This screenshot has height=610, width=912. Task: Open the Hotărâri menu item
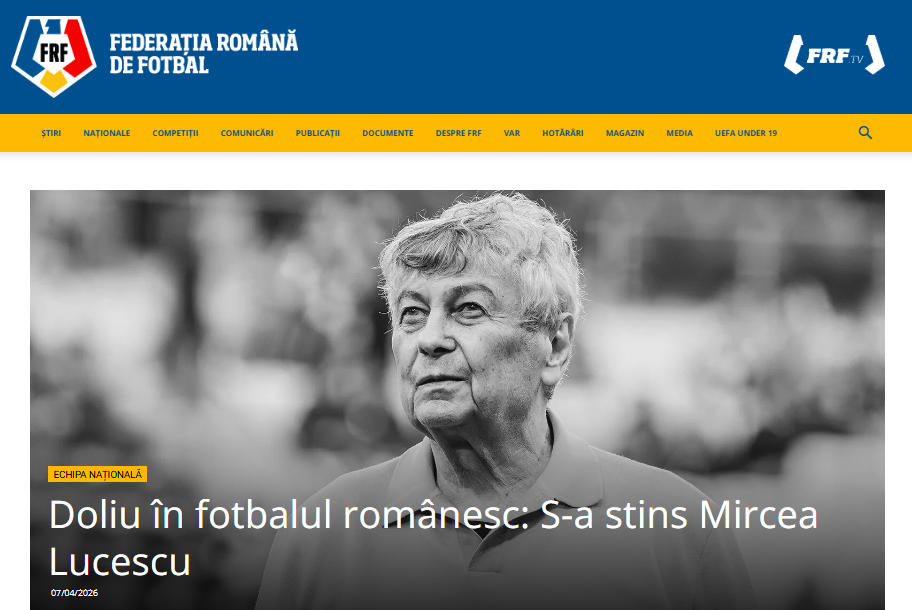coord(562,133)
